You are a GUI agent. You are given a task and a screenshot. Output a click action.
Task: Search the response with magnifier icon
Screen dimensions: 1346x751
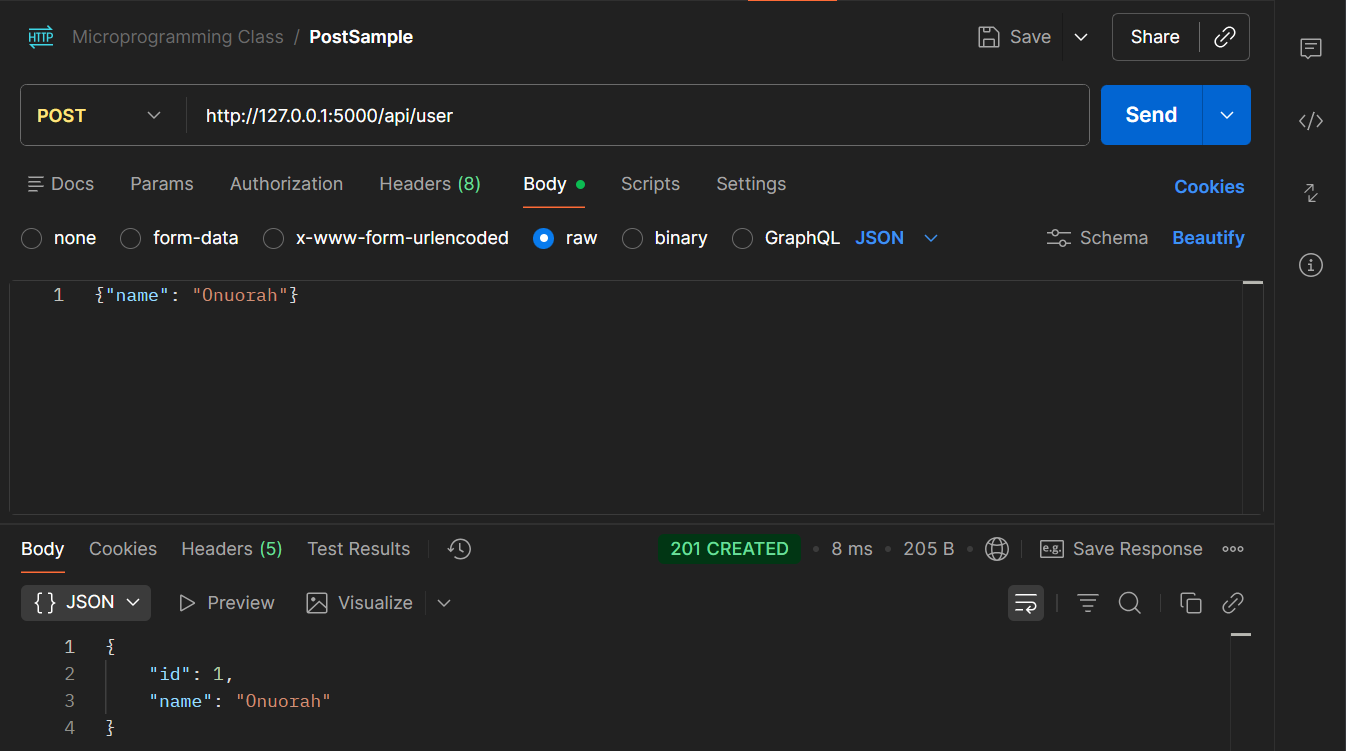(1130, 603)
